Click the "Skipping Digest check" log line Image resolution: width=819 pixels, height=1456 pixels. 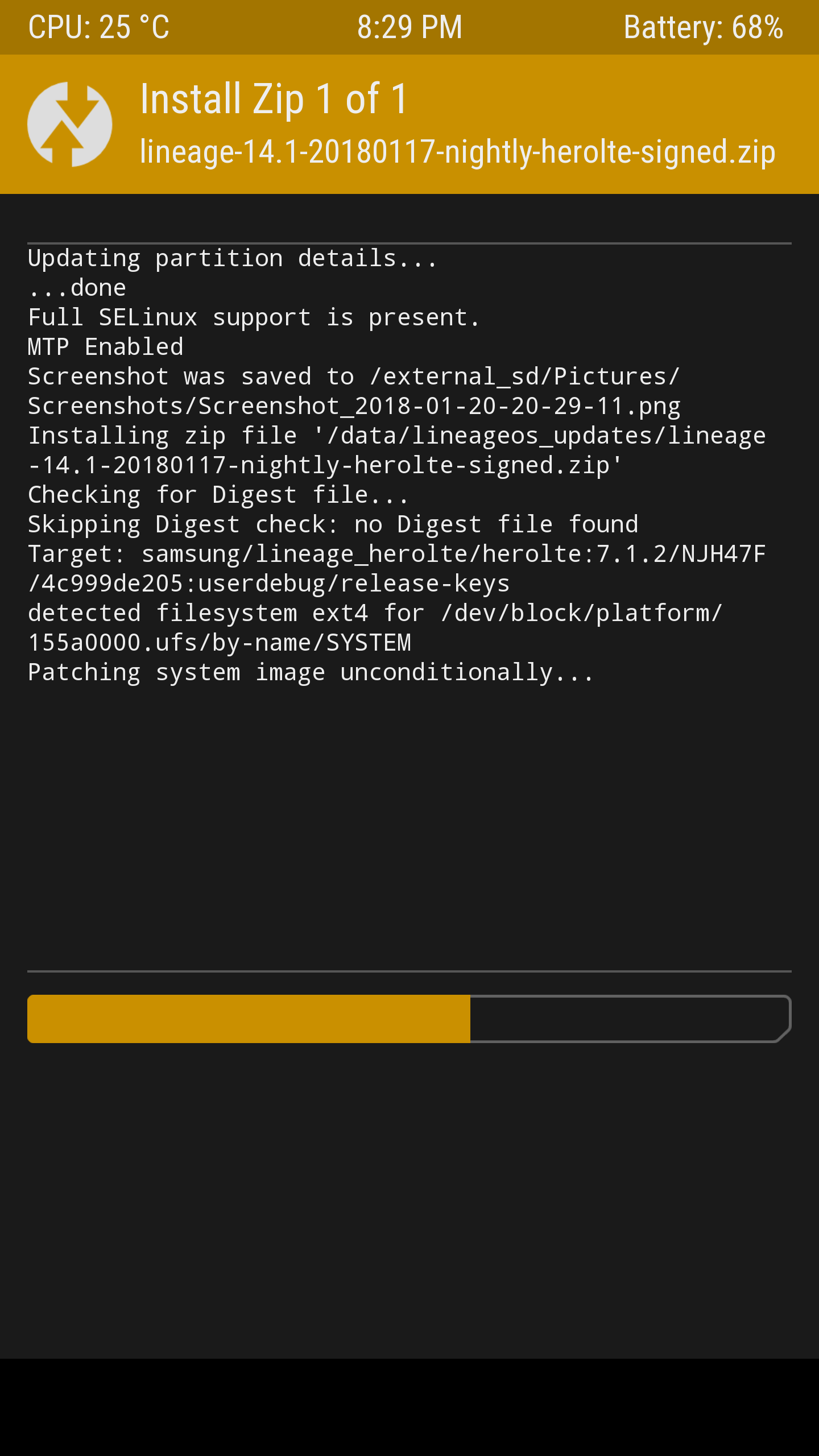(x=333, y=525)
